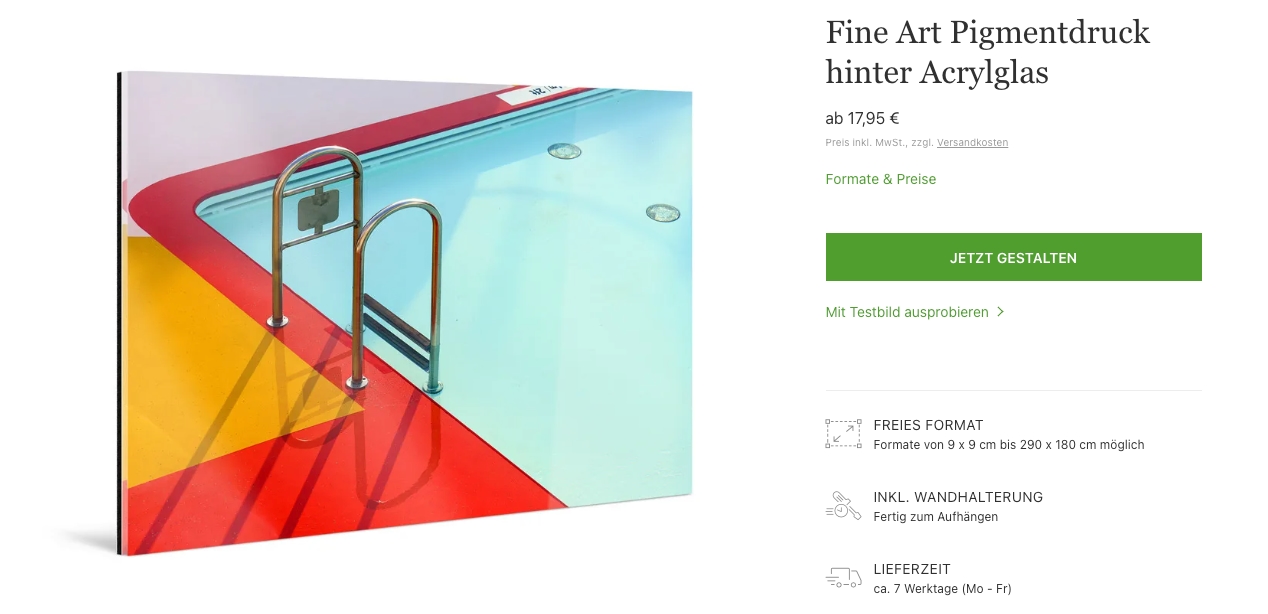Screen dimensions: 1268x614
Task: Click the Fertig zum Aufhängen text
Action: click(x=936, y=517)
